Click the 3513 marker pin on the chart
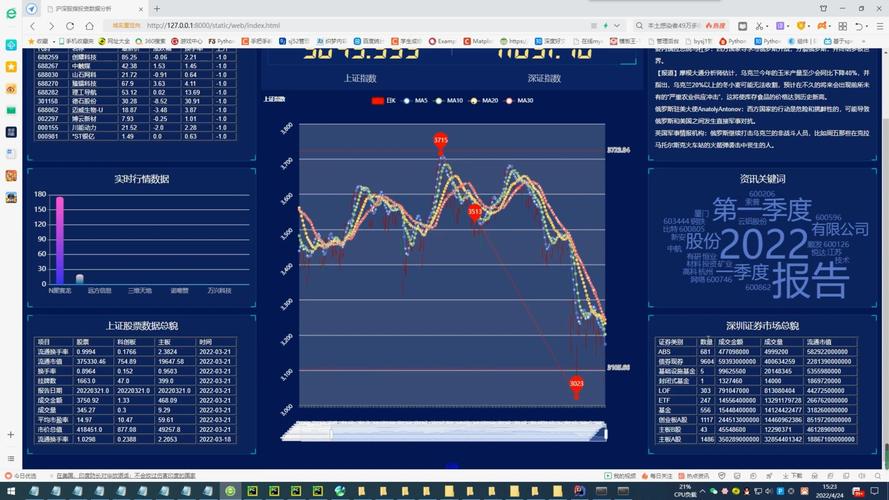The height and width of the screenshot is (500, 889). (x=475, y=214)
